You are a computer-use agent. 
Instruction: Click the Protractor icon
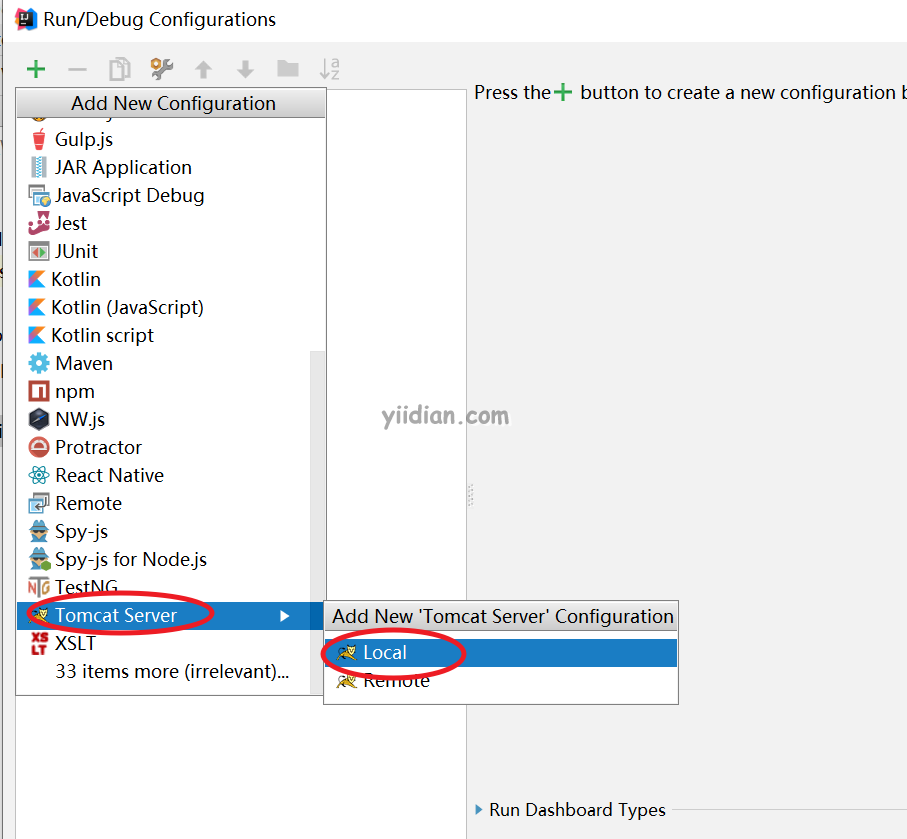tap(39, 447)
